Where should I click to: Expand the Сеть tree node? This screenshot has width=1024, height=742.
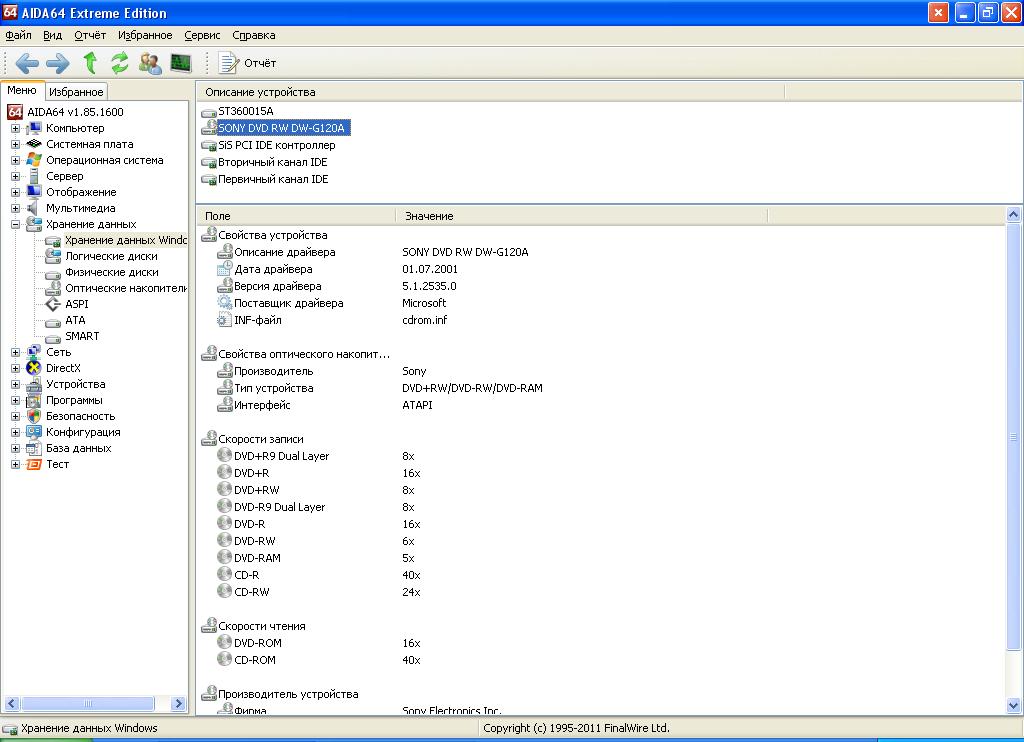(15, 352)
